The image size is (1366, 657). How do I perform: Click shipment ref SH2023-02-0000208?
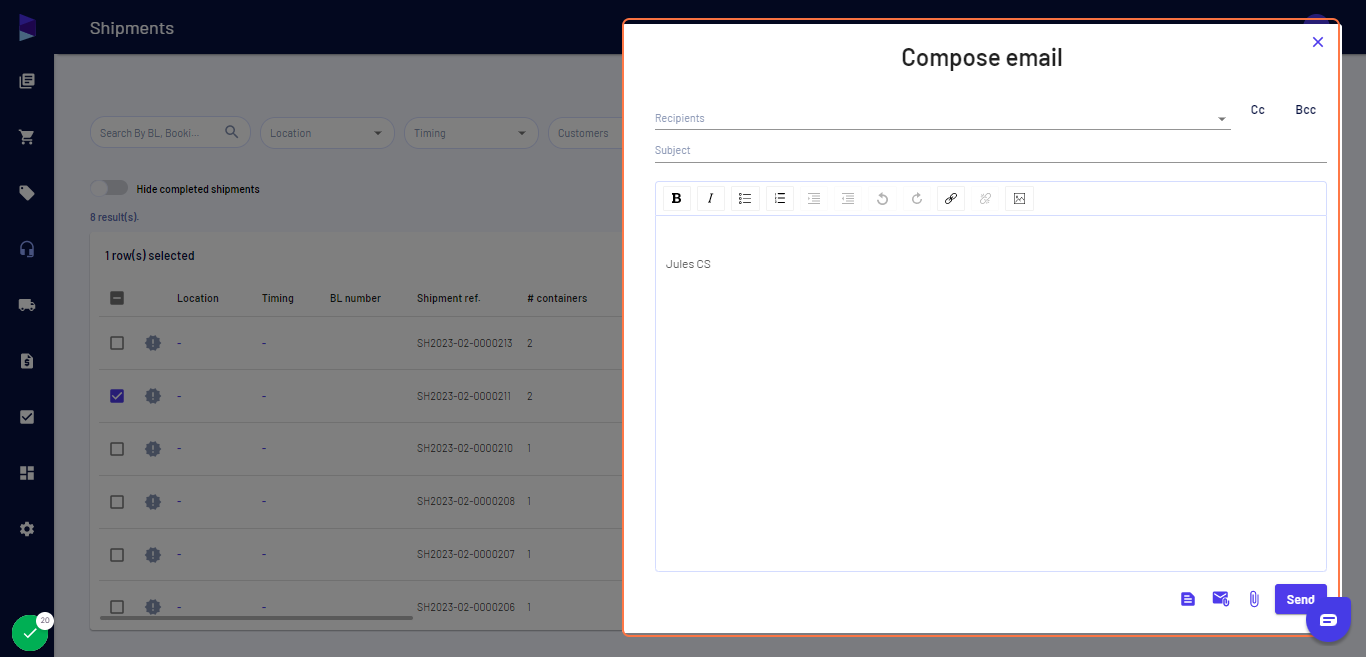coord(466,501)
